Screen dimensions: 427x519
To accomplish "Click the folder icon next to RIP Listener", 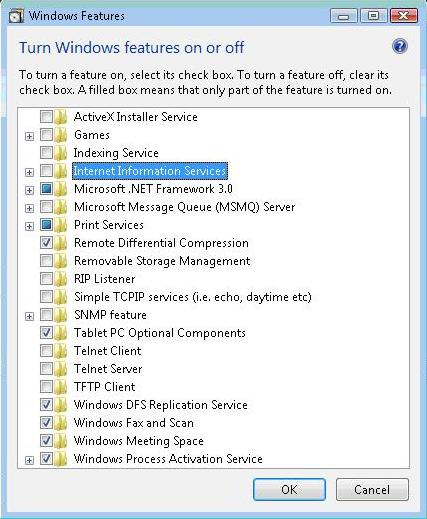I will click(61, 279).
